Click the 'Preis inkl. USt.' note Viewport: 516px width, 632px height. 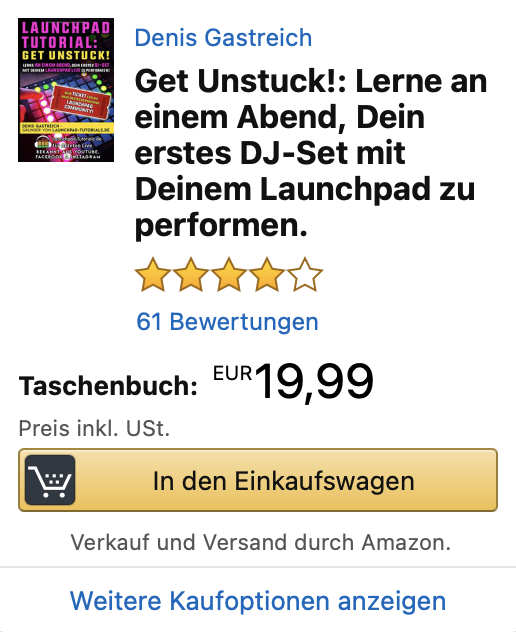point(94,428)
